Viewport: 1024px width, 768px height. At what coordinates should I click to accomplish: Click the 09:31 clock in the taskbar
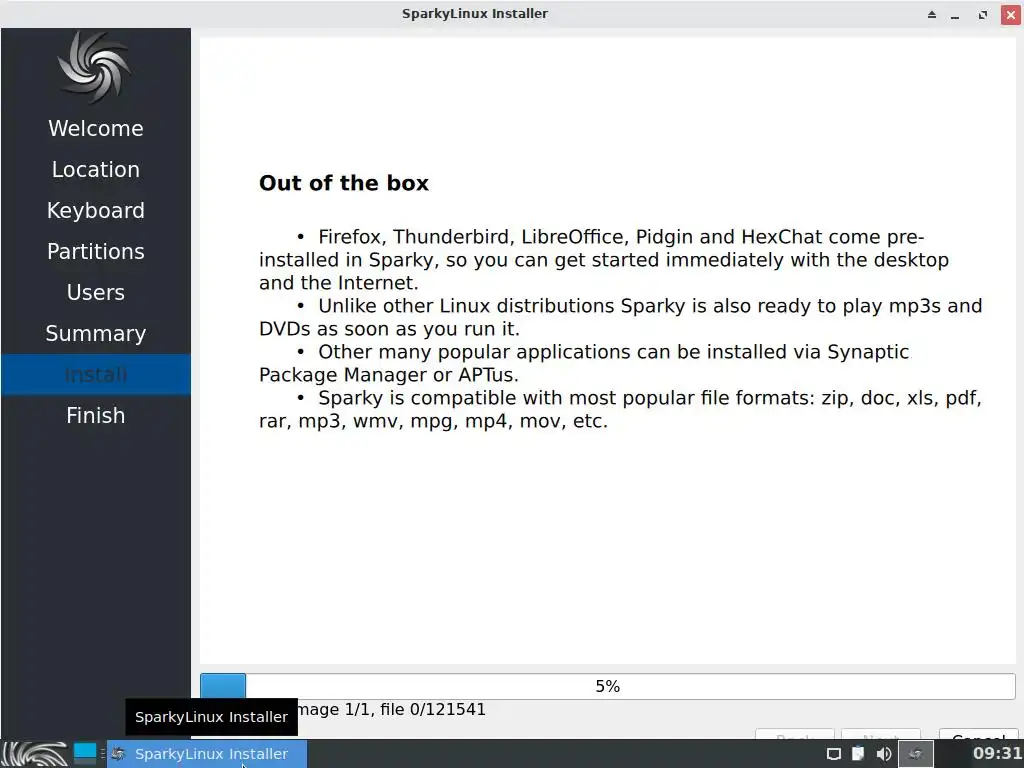click(997, 753)
